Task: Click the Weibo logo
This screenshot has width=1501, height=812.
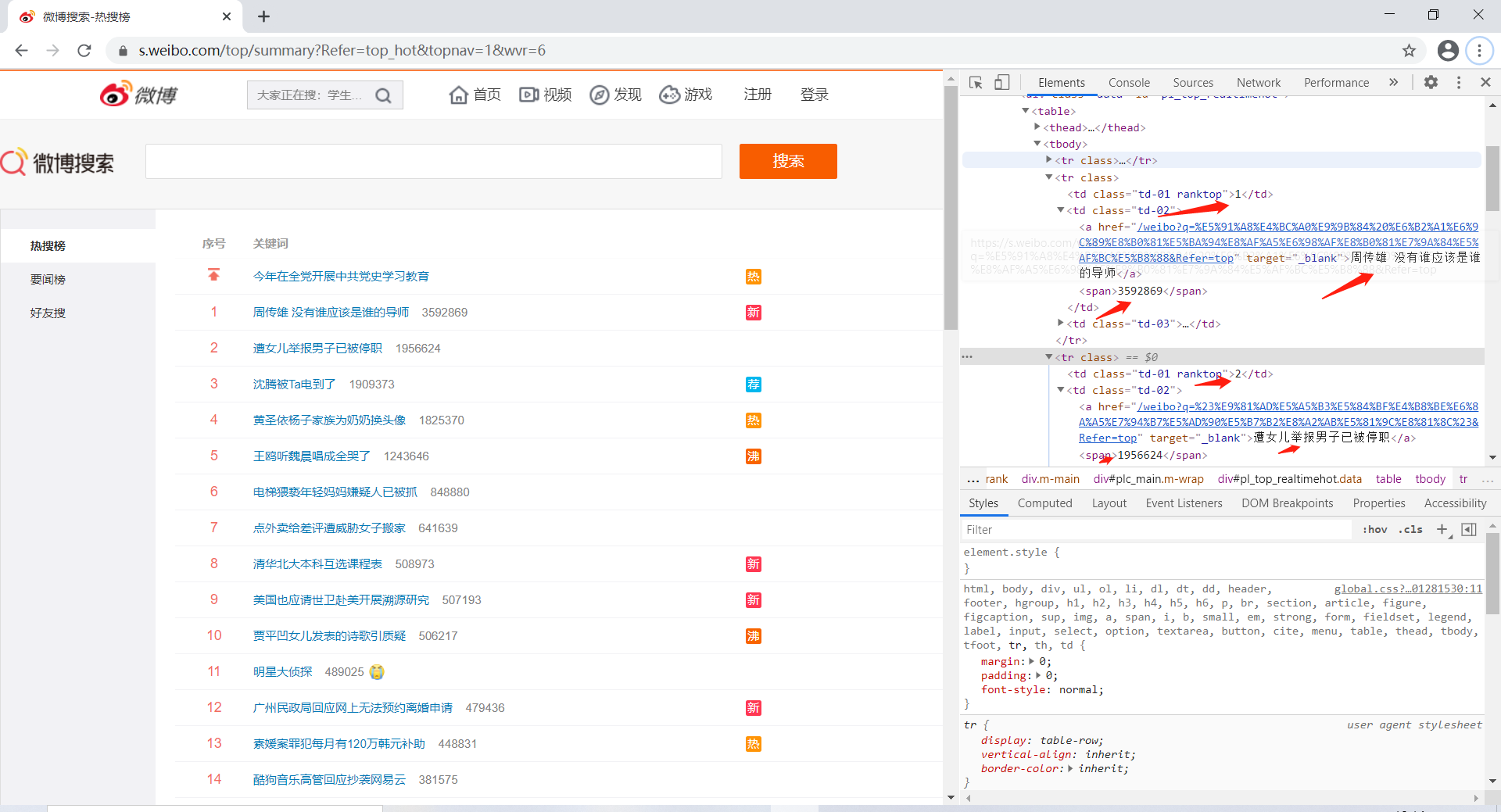Action: pyautogui.click(x=138, y=95)
